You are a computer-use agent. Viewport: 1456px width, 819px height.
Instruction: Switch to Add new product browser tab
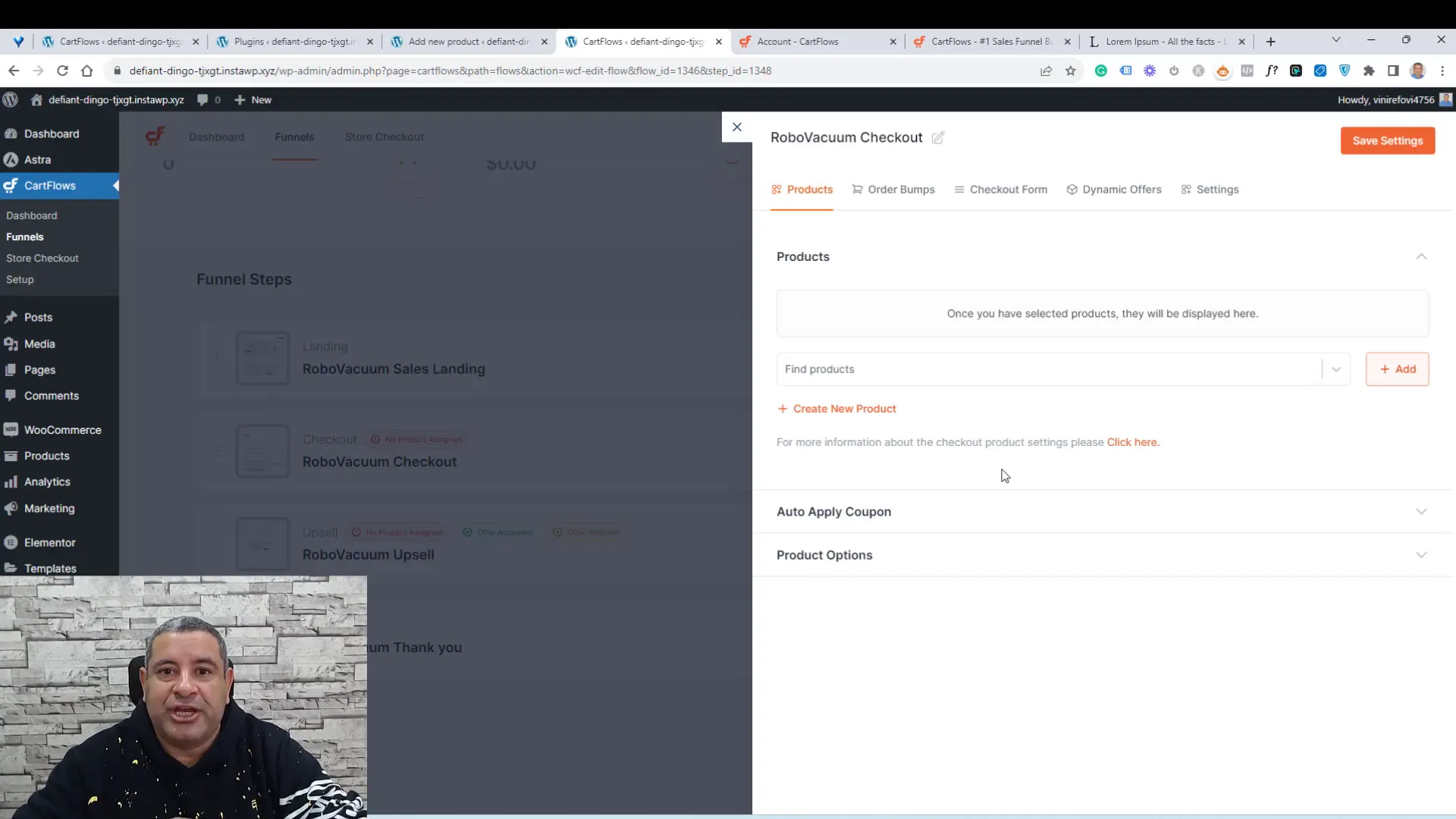click(469, 42)
